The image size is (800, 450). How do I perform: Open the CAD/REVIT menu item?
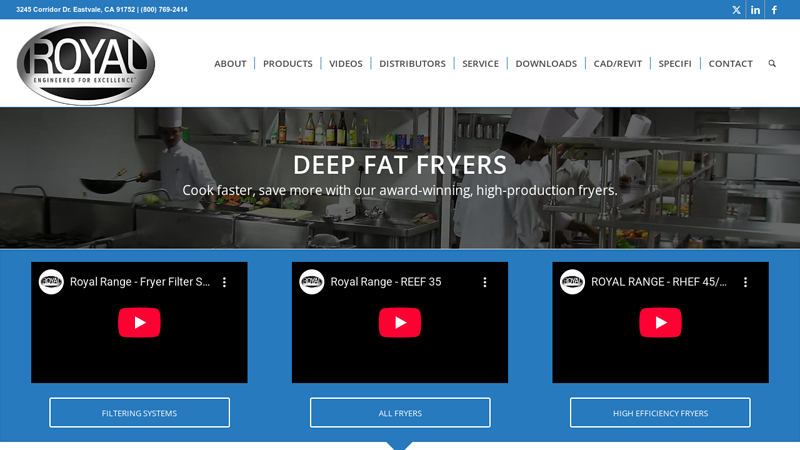[x=617, y=64]
